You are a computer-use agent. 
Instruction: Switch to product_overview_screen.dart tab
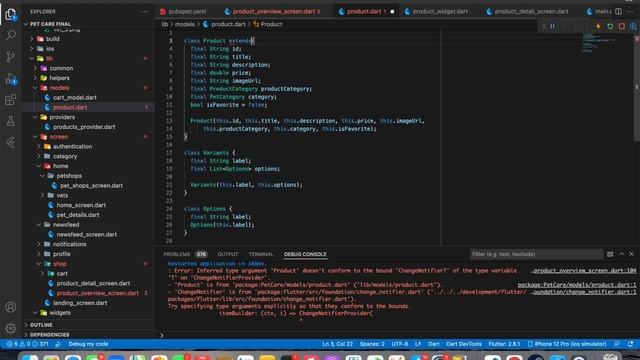tap(272, 11)
